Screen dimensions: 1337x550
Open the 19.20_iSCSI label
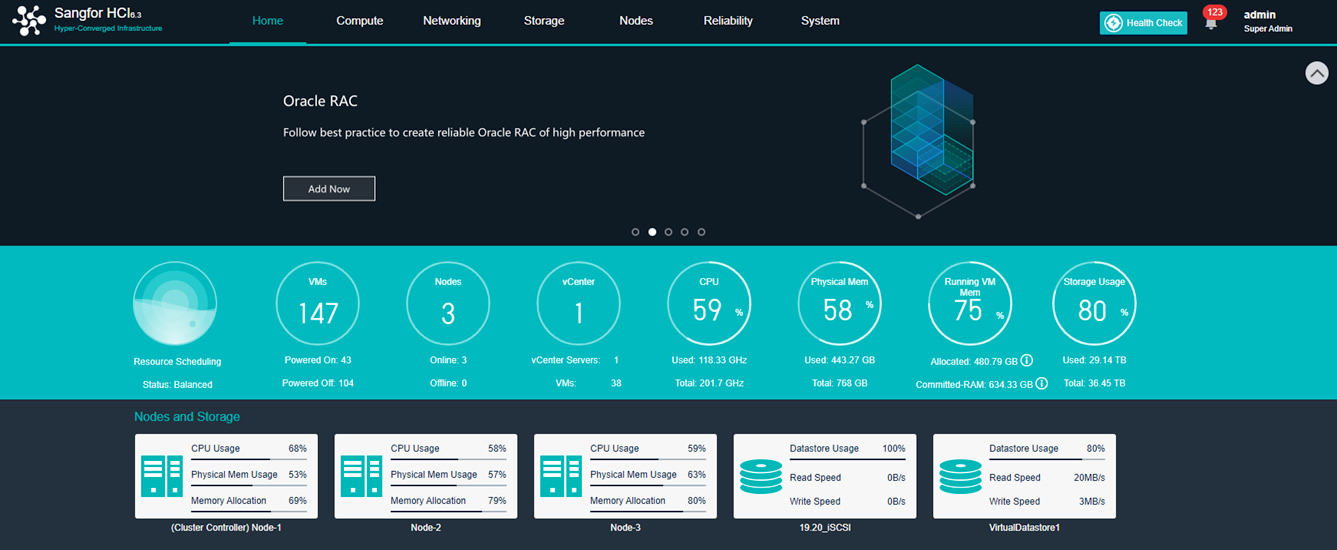825,527
